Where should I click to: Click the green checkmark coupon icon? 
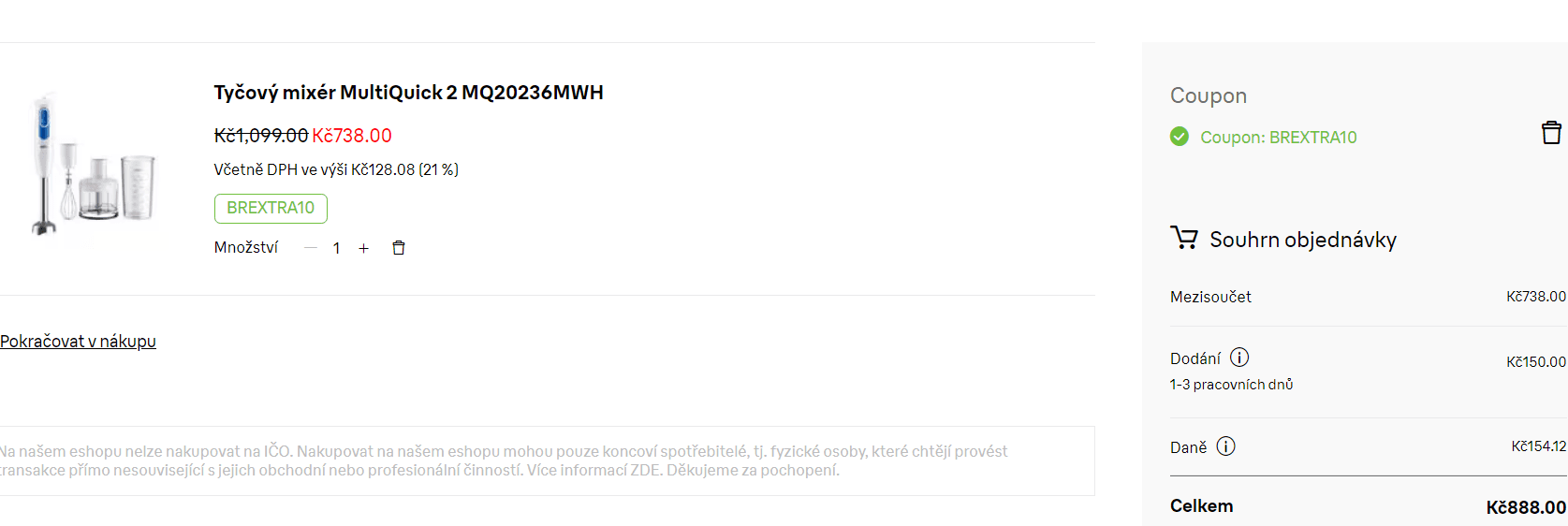1180,137
